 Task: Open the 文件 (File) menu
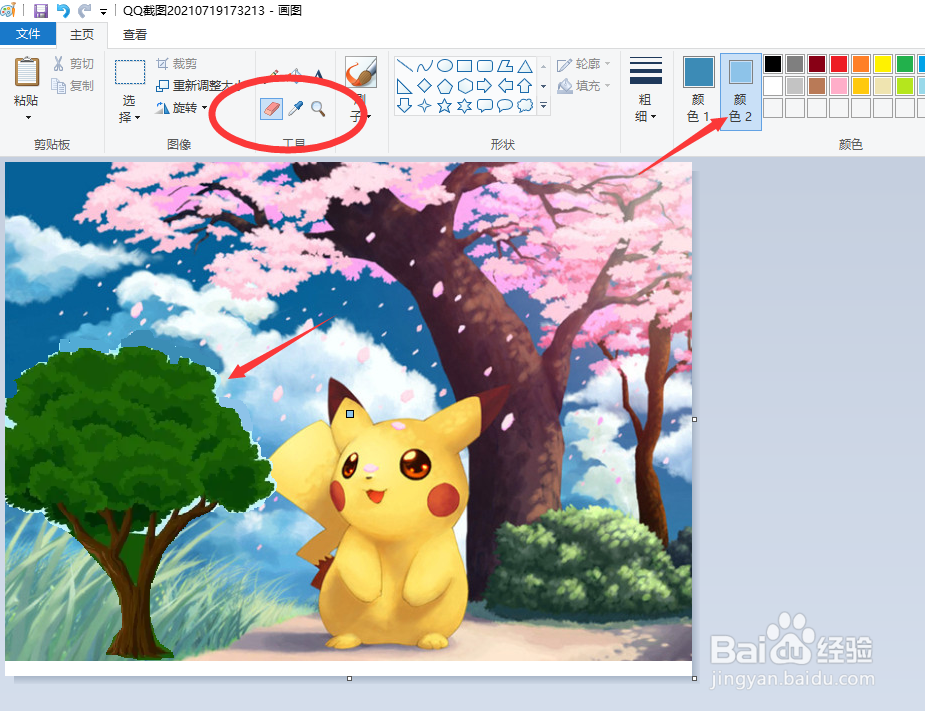pos(28,33)
